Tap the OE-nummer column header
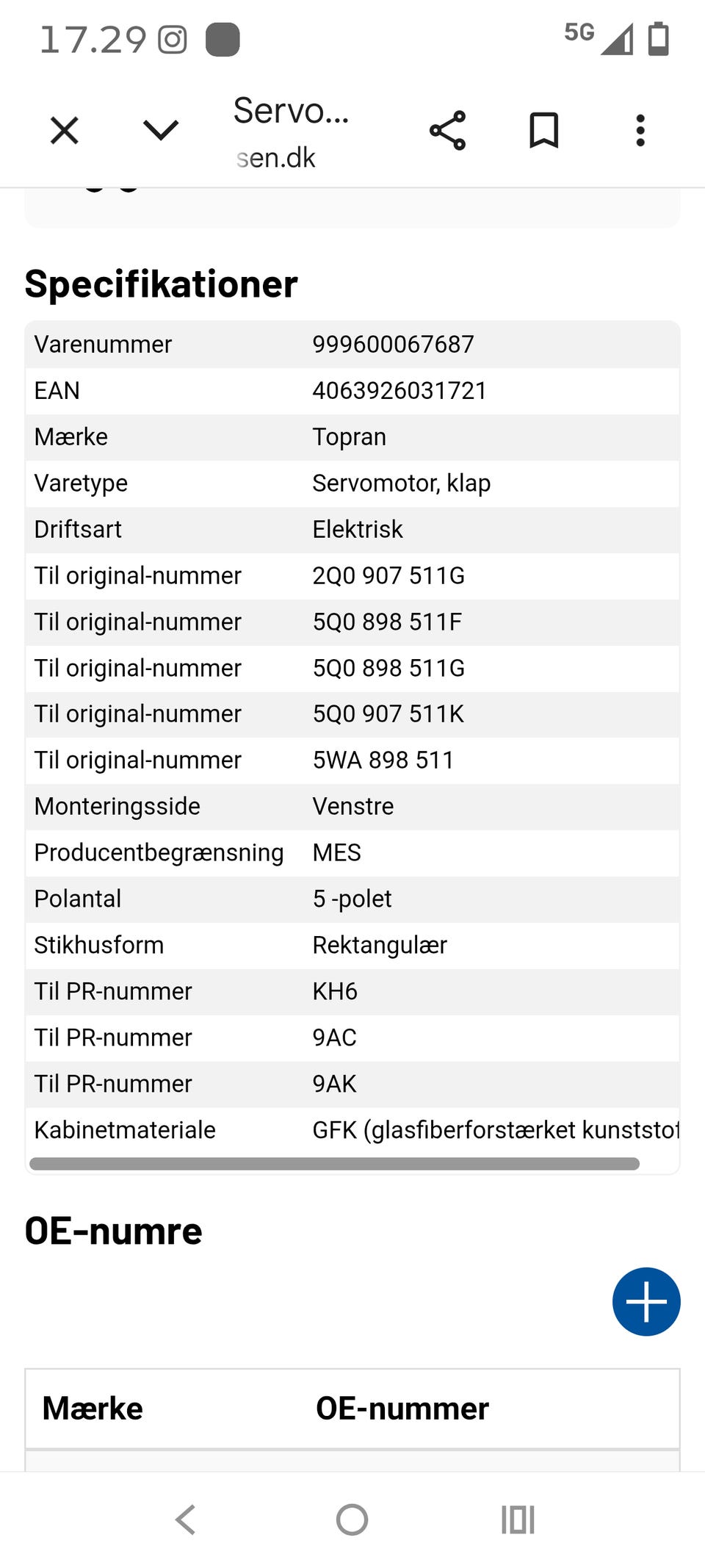The width and height of the screenshot is (705, 1568). click(x=402, y=1409)
